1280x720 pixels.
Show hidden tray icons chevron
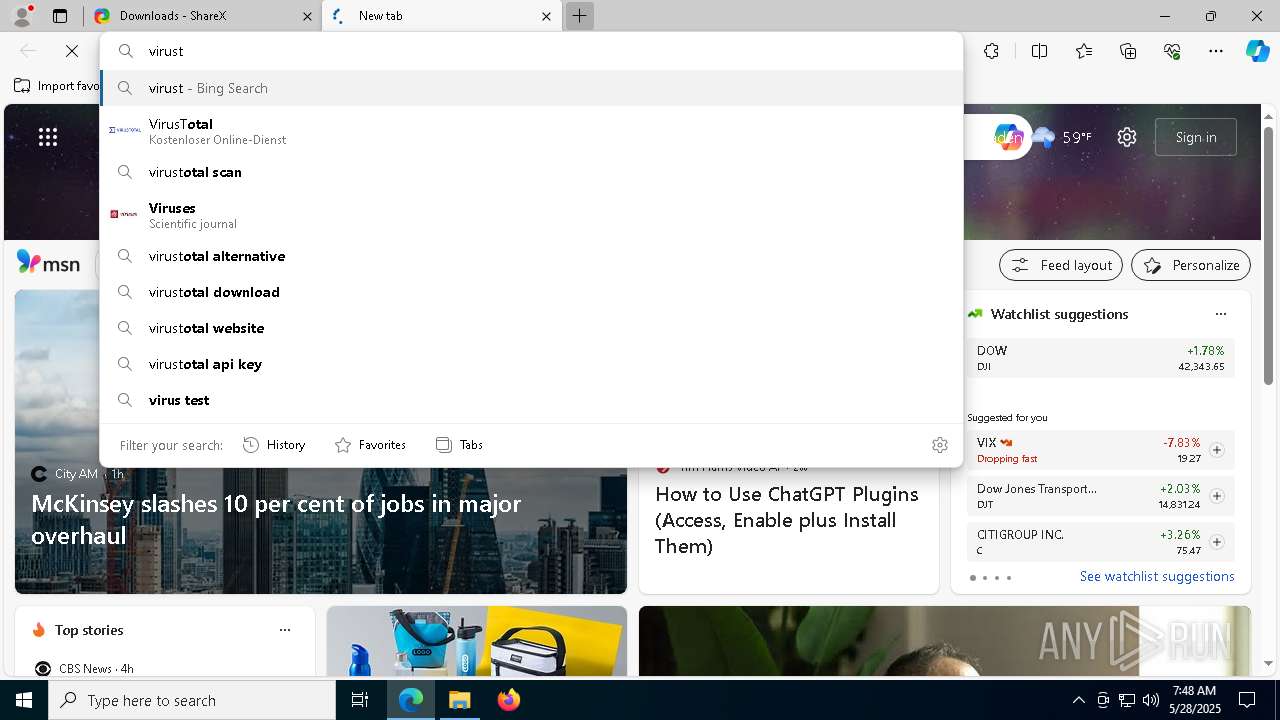(x=1078, y=700)
